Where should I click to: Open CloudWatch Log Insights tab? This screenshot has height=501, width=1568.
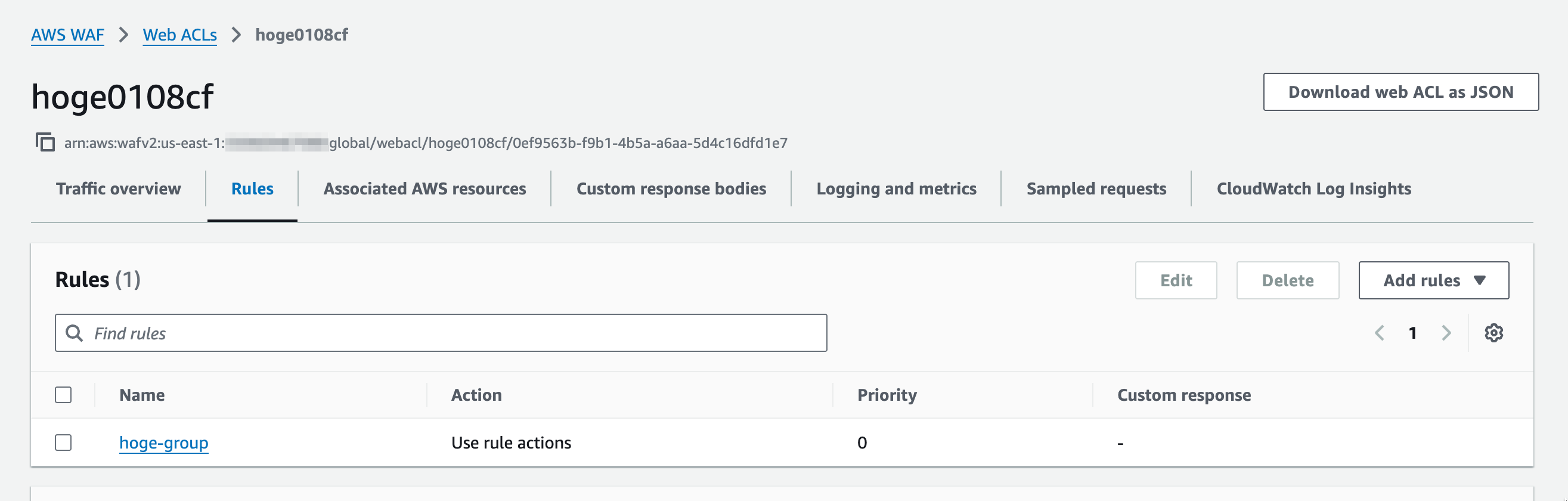point(1313,189)
